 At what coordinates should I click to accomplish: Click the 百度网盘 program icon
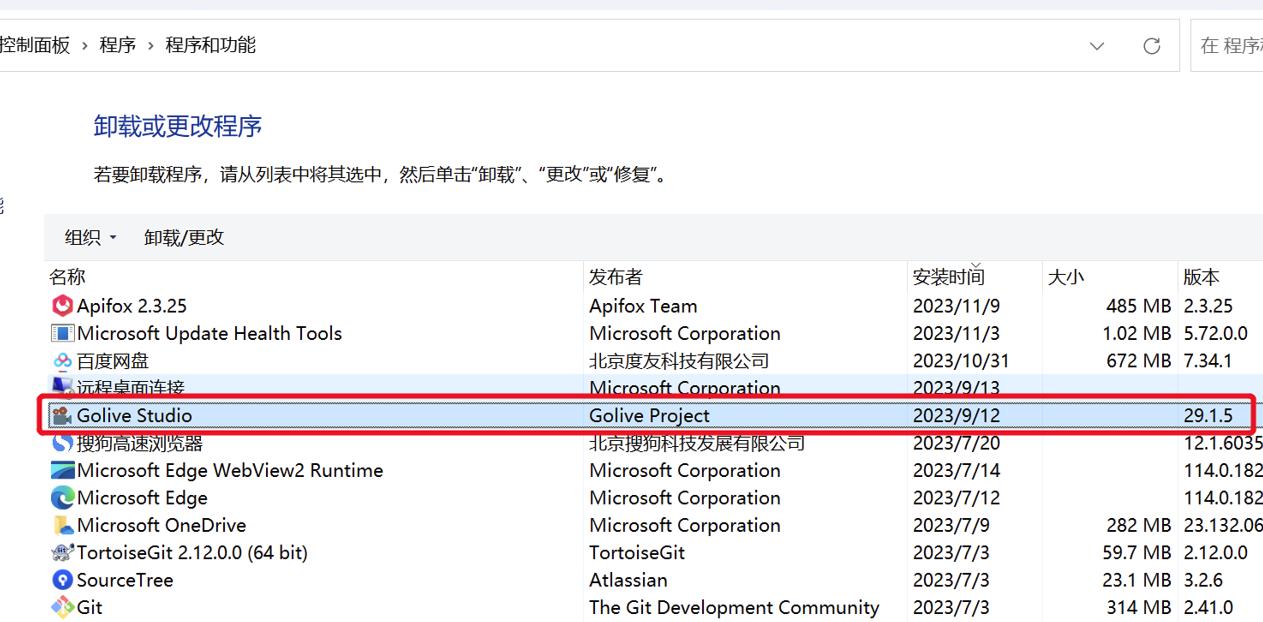(x=63, y=361)
